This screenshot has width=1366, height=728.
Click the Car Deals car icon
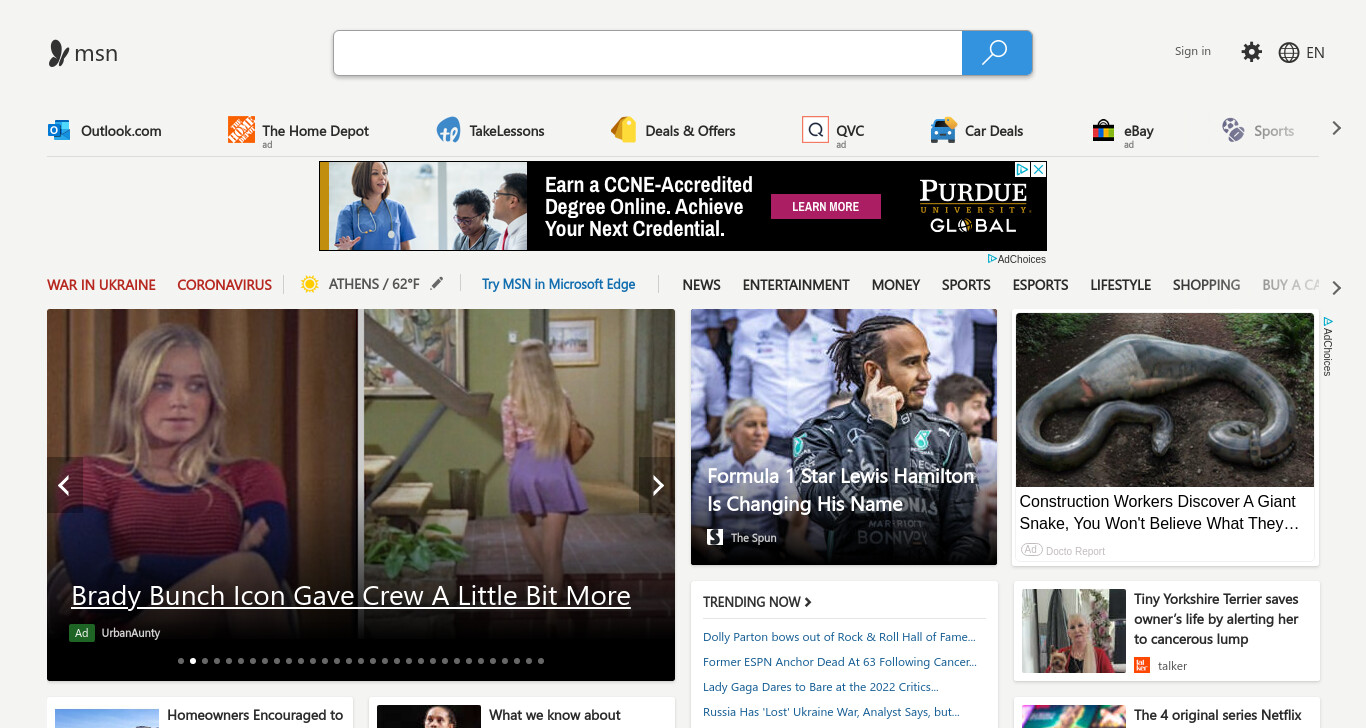(943, 130)
